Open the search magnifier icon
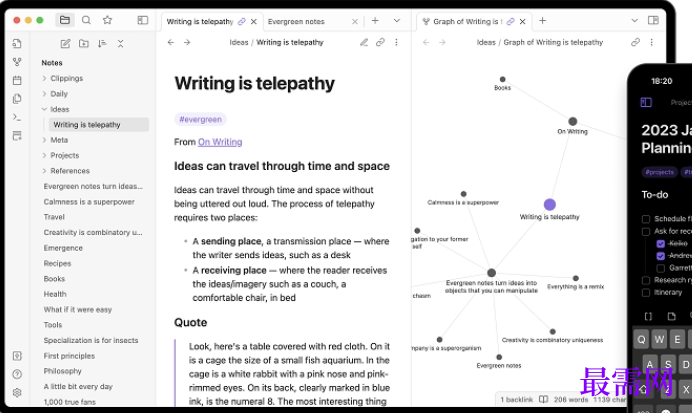Image resolution: width=692 pixels, height=413 pixels. pyautogui.click(x=86, y=20)
